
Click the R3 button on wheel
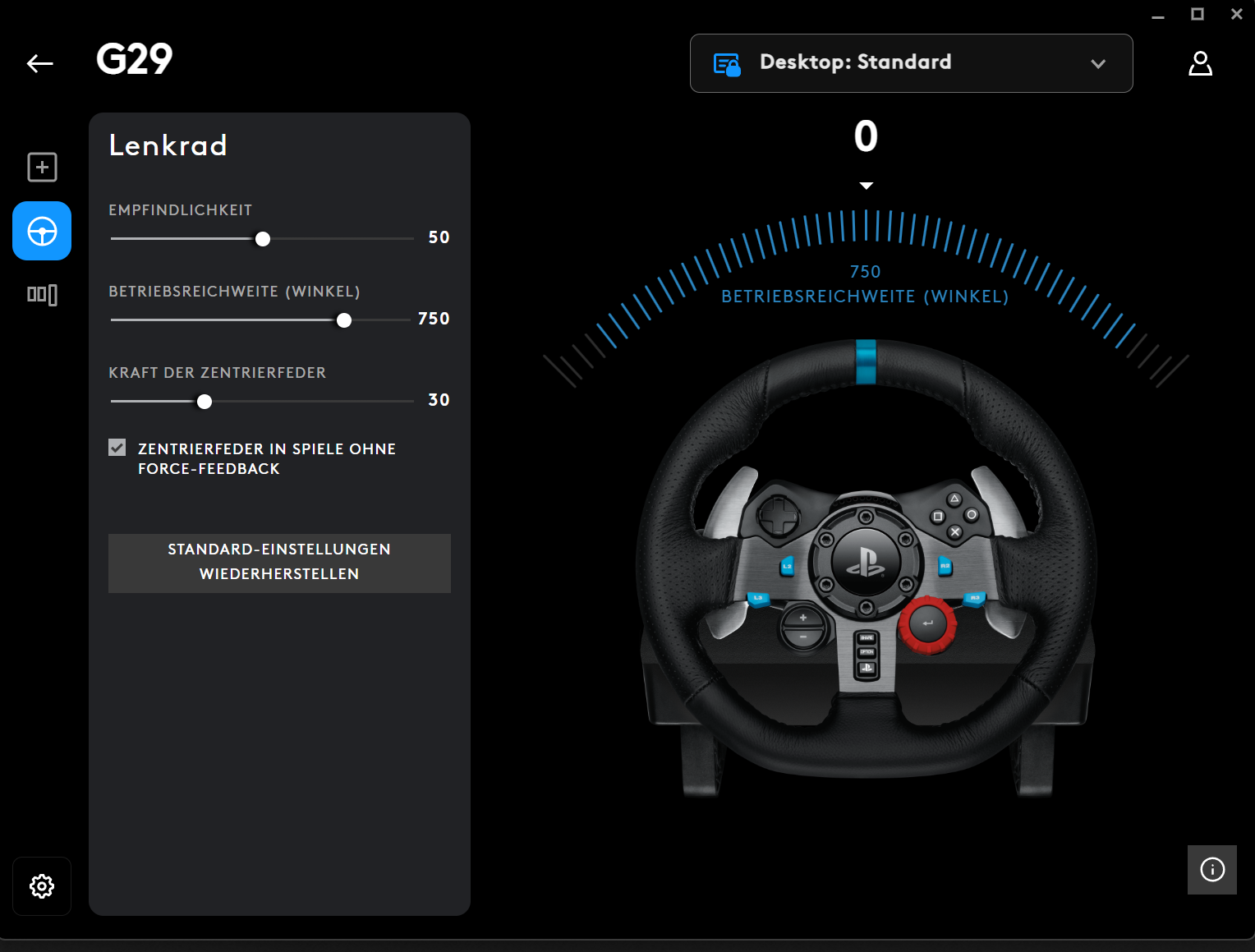pos(974,600)
